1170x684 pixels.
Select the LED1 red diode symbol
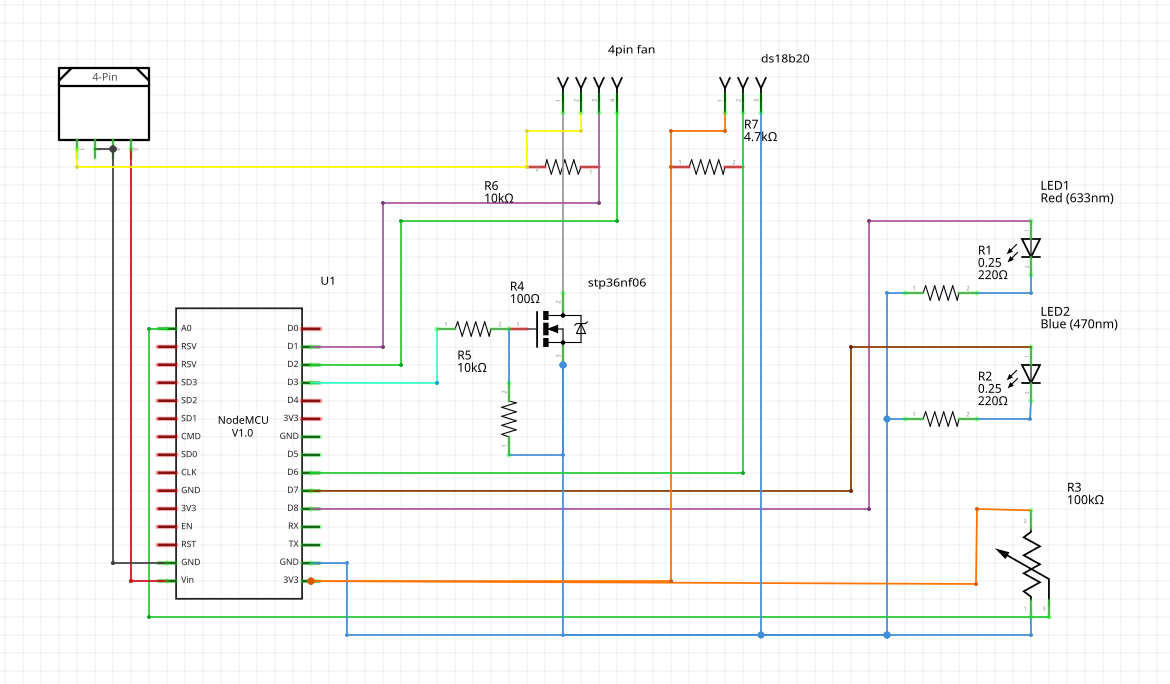(x=1031, y=248)
